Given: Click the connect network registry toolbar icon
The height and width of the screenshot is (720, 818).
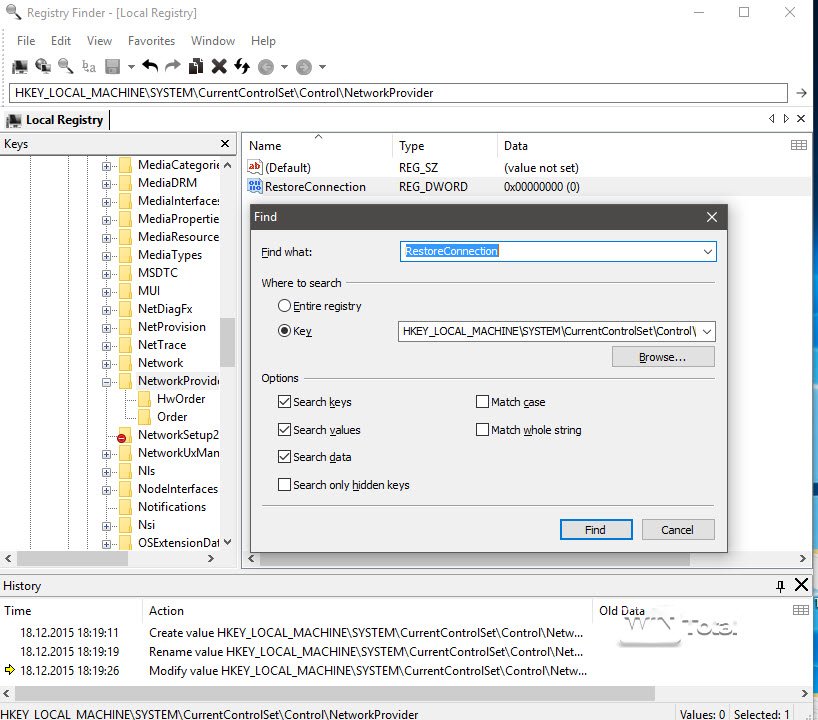Looking at the screenshot, I should [x=42, y=66].
